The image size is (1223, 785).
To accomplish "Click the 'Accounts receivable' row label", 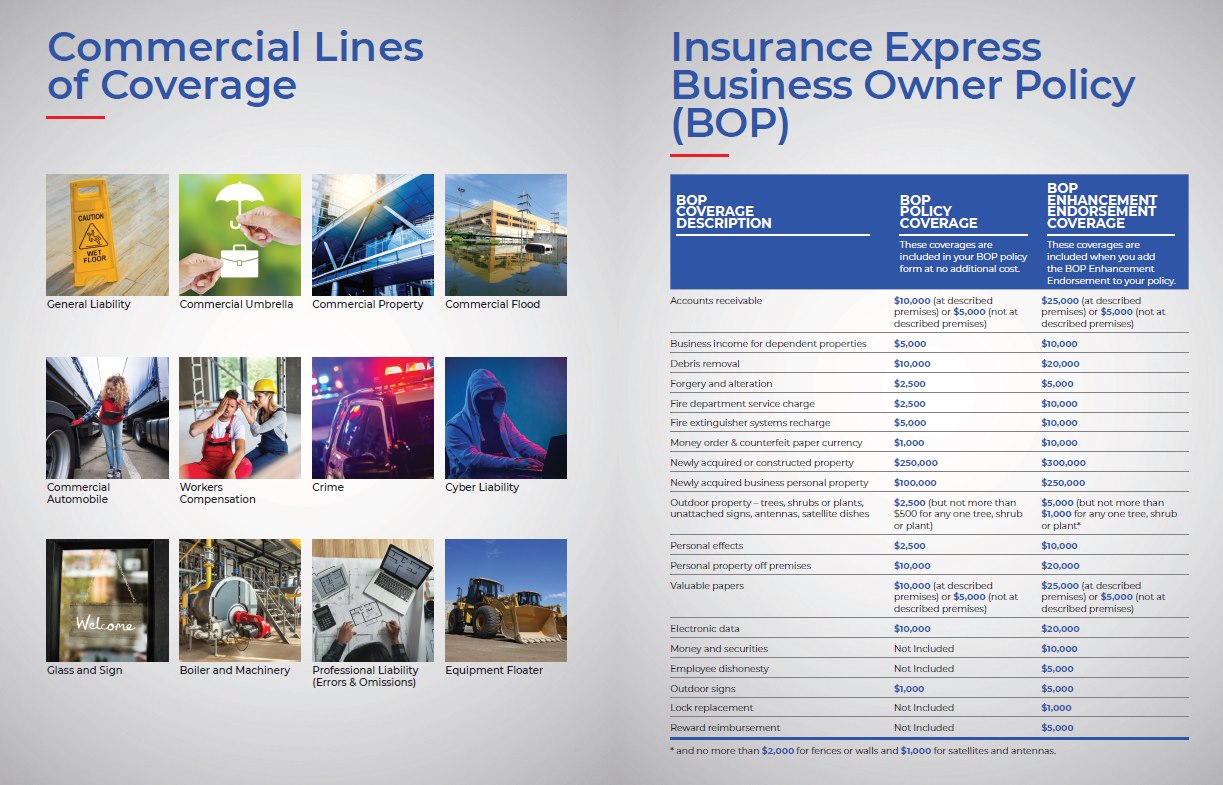I will [x=716, y=301].
